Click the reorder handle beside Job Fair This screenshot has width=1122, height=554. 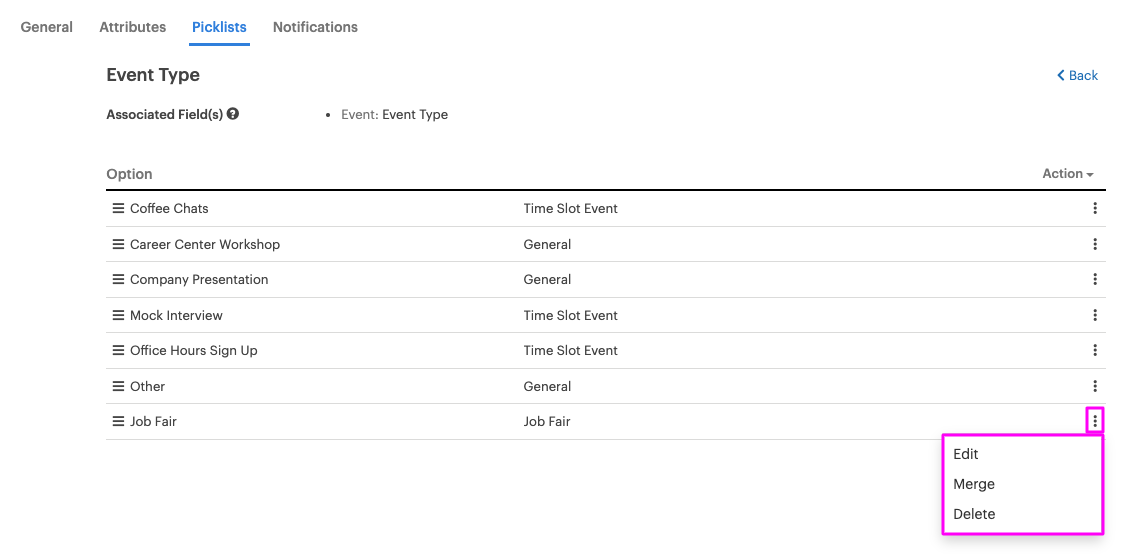point(118,421)
